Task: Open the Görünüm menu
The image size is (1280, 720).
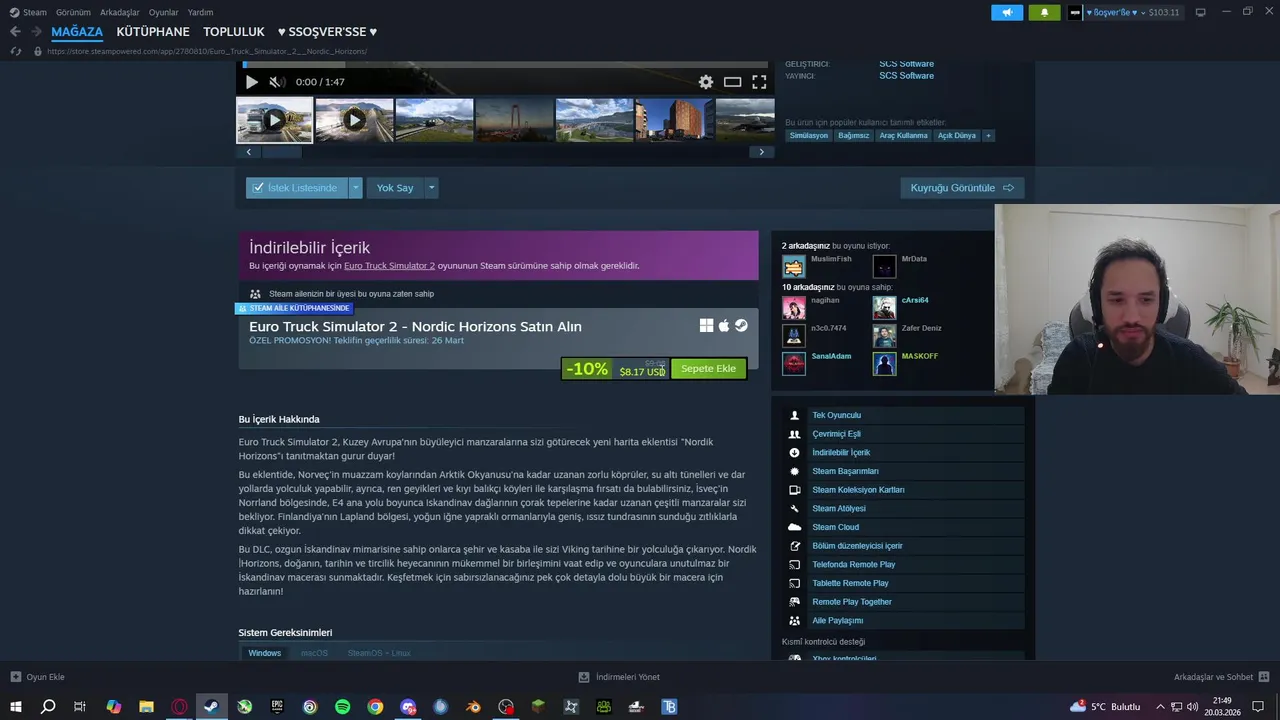Action: point(73,12)
